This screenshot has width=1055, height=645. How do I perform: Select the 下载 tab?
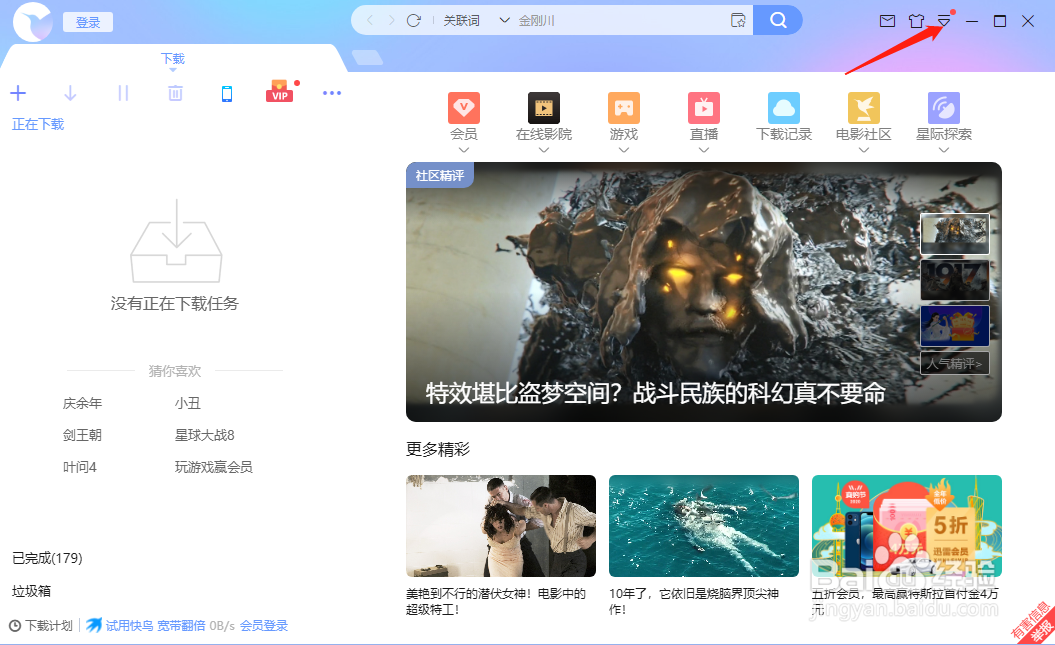click(173, 59)
